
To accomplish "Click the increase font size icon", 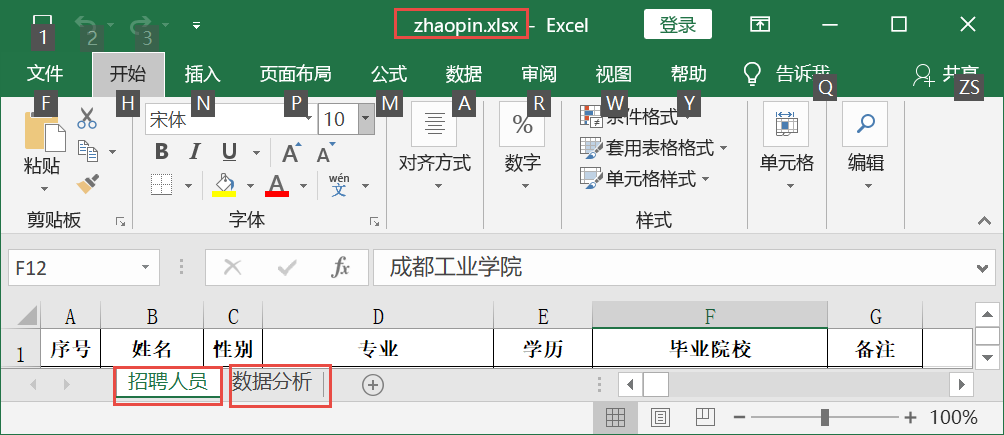I will coord(290,152).
